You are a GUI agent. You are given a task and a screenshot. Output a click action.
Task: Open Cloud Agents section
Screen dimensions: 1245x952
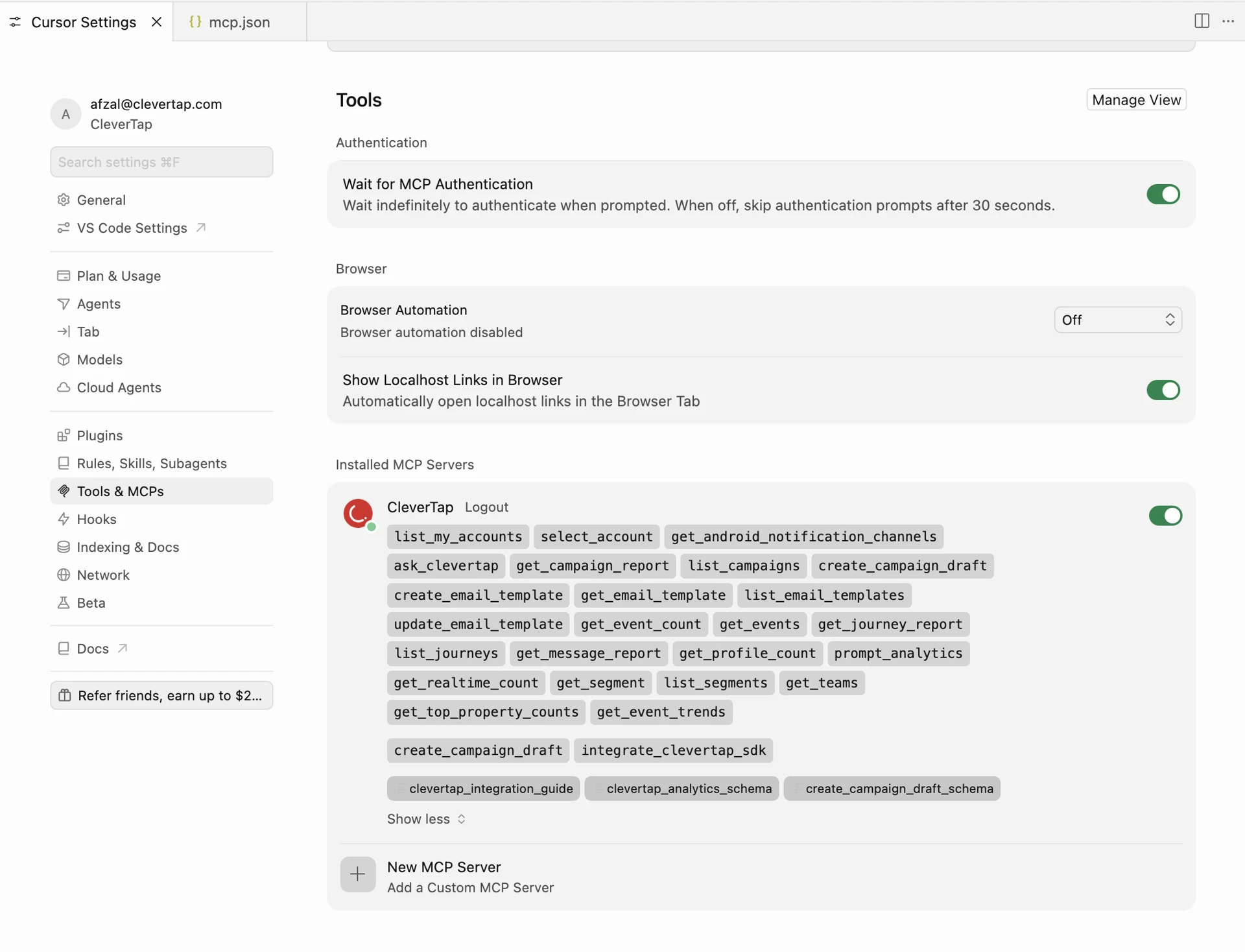tap(161, 387)
